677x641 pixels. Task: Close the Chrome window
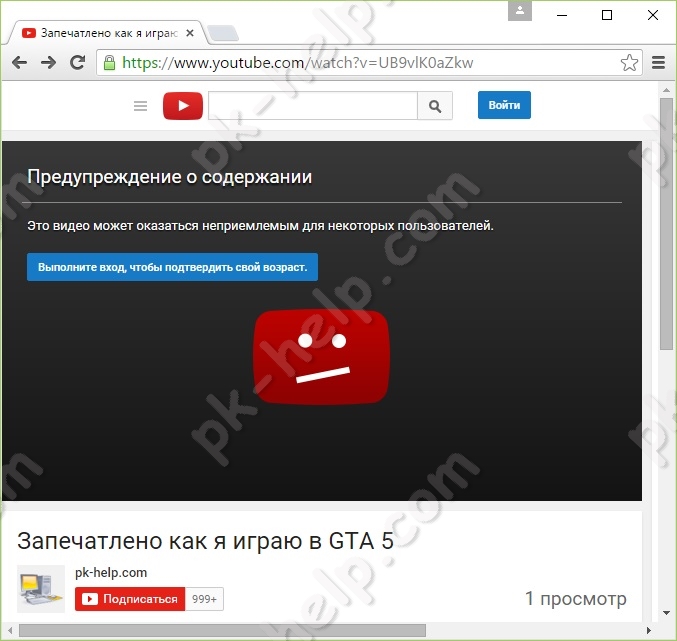653,15
